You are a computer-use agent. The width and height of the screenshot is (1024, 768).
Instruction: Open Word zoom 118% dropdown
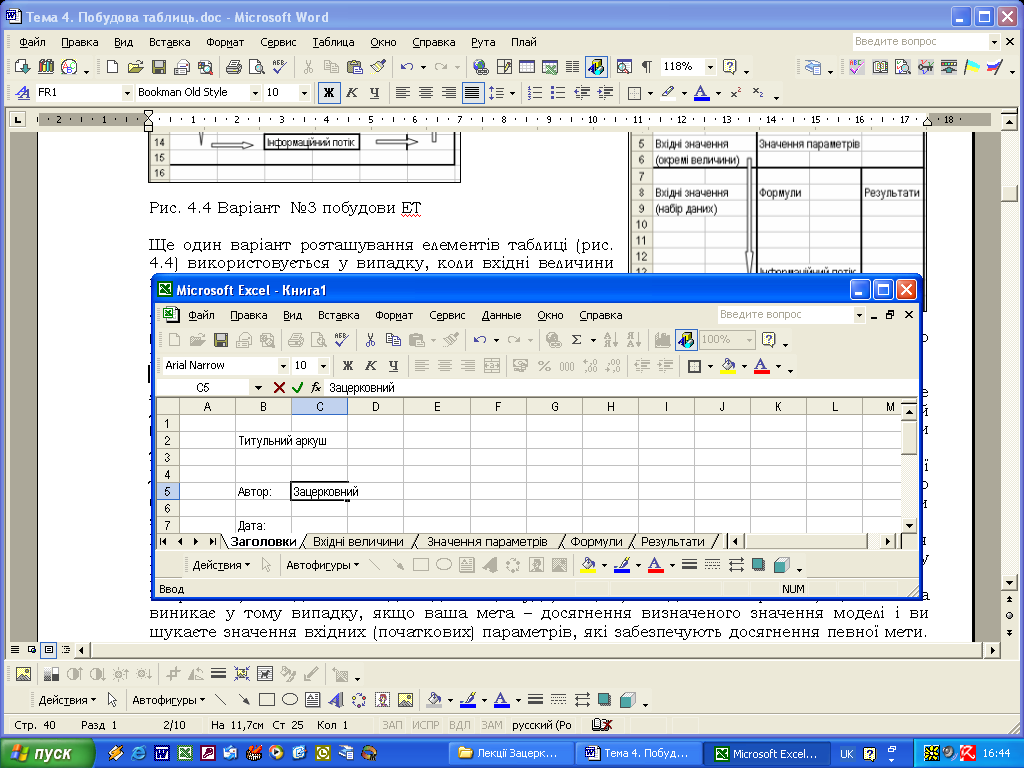710,67
